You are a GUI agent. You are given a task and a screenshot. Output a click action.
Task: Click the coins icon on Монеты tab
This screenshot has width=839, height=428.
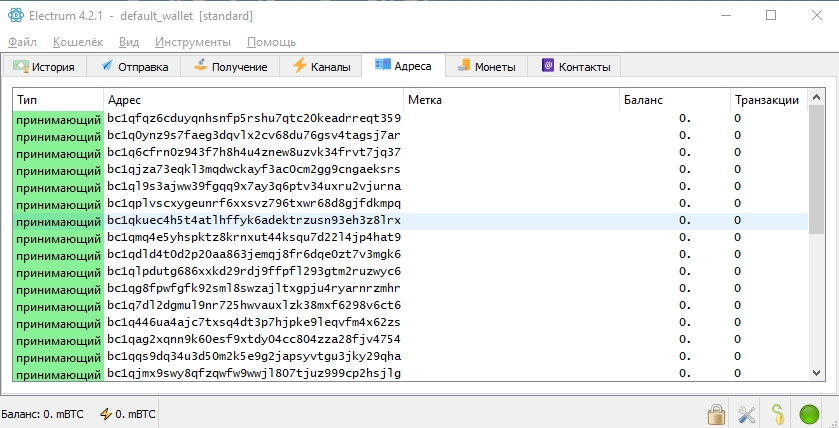pos(464,66)
